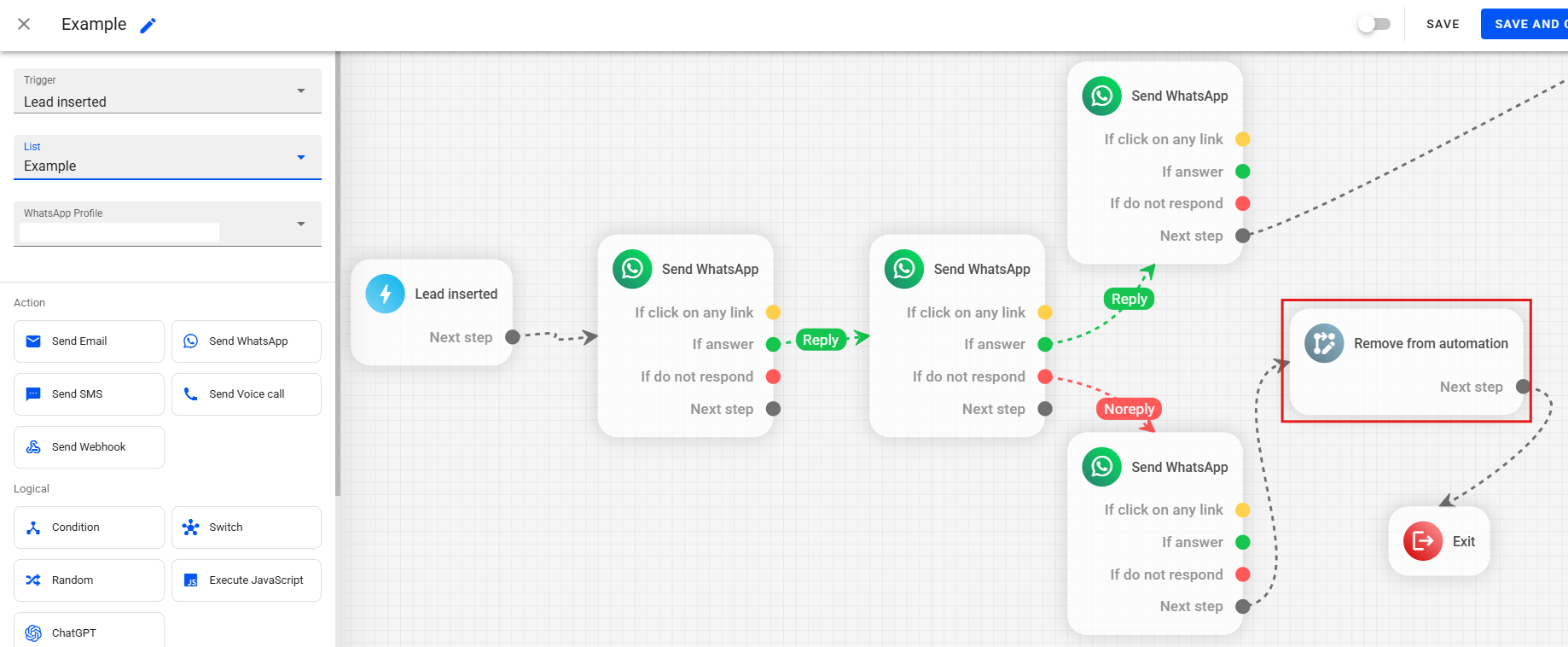Image resolution: width=1568 pixels, height=647 pixels.
Task: Select the Send Email action
Action: click(x=89, y=341)
